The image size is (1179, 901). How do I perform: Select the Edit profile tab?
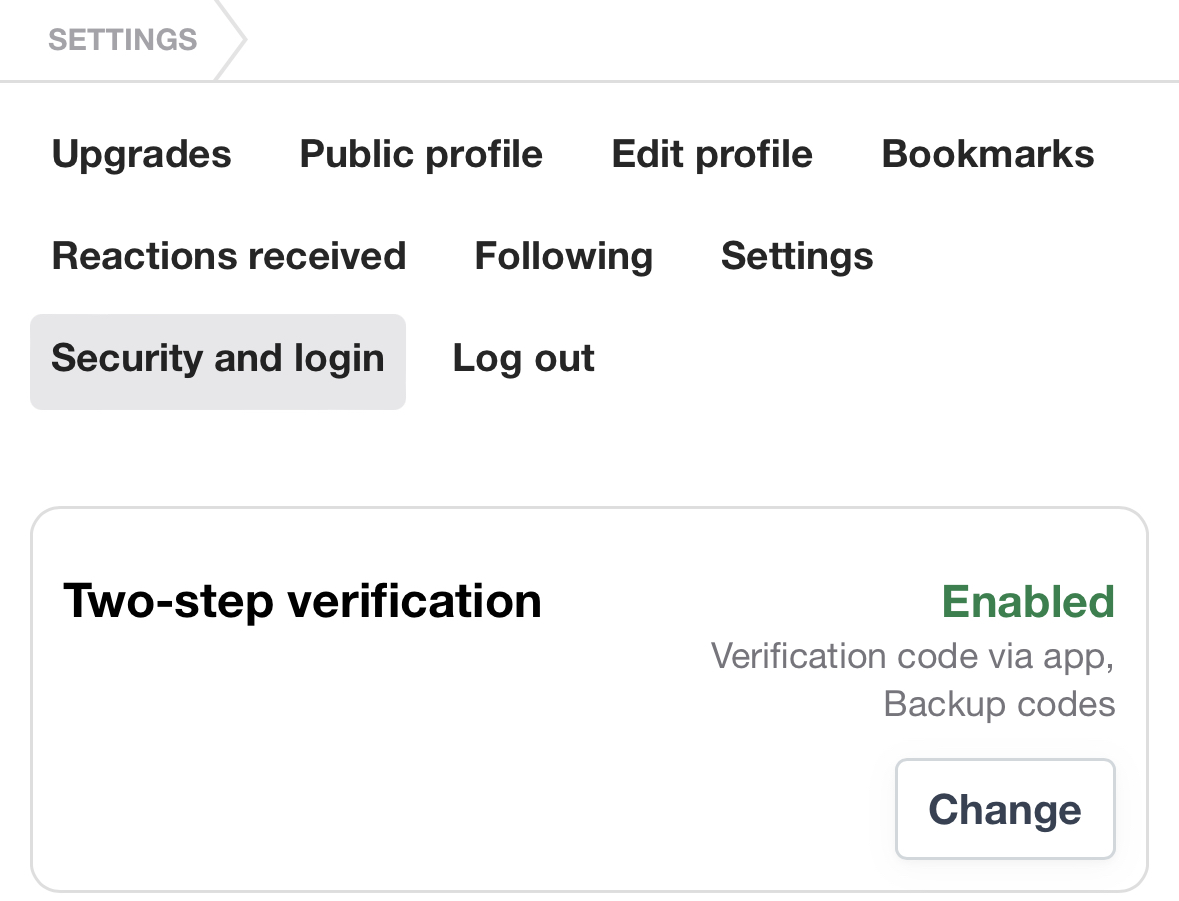point(712,154)
